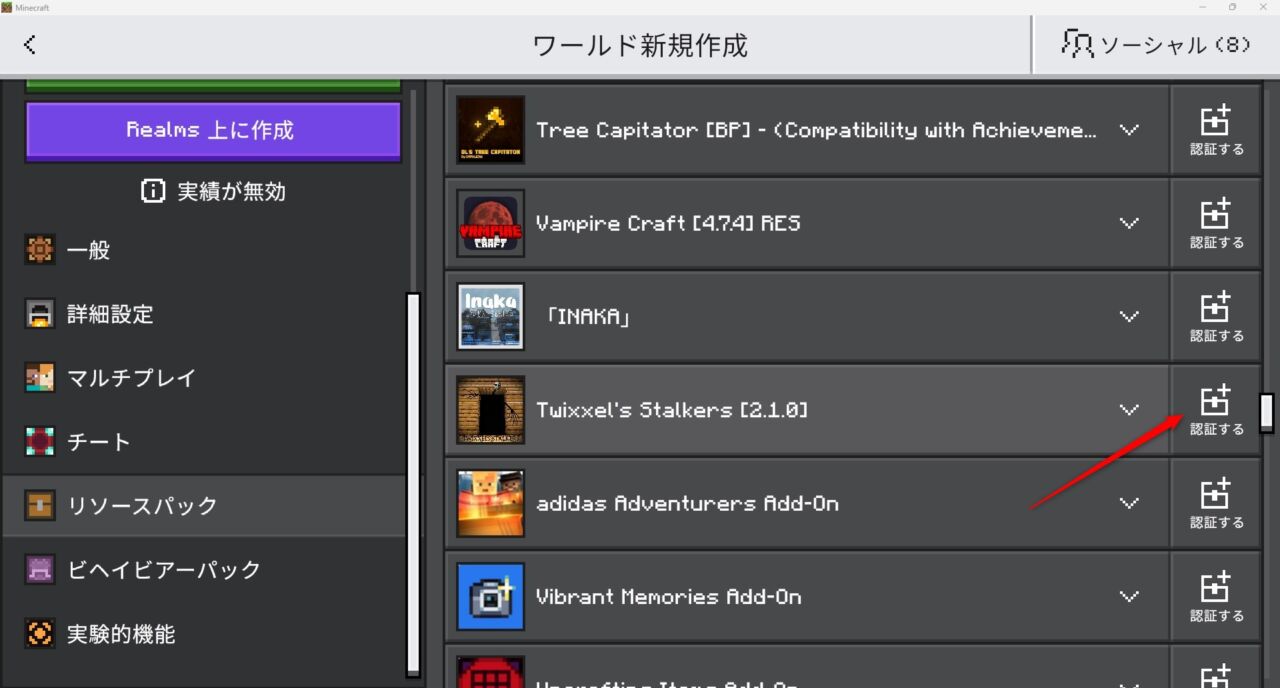Select the リソースパック tab

[204, 506]
